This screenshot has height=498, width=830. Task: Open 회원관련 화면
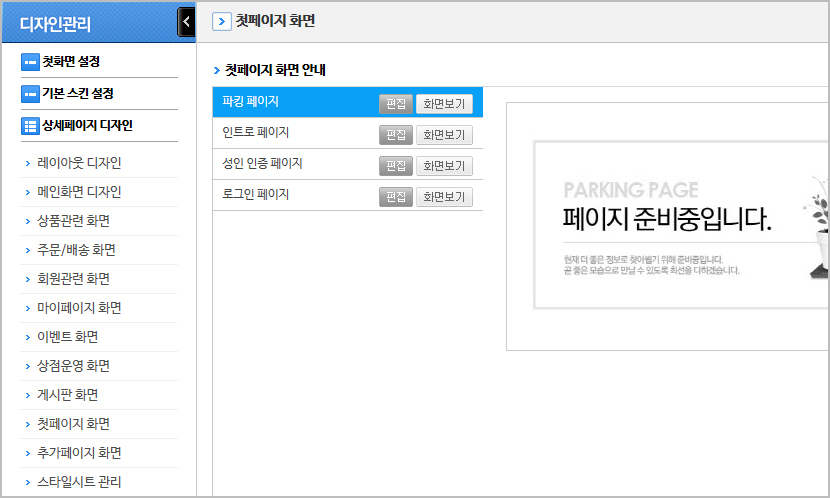click(x=73, y=279)
